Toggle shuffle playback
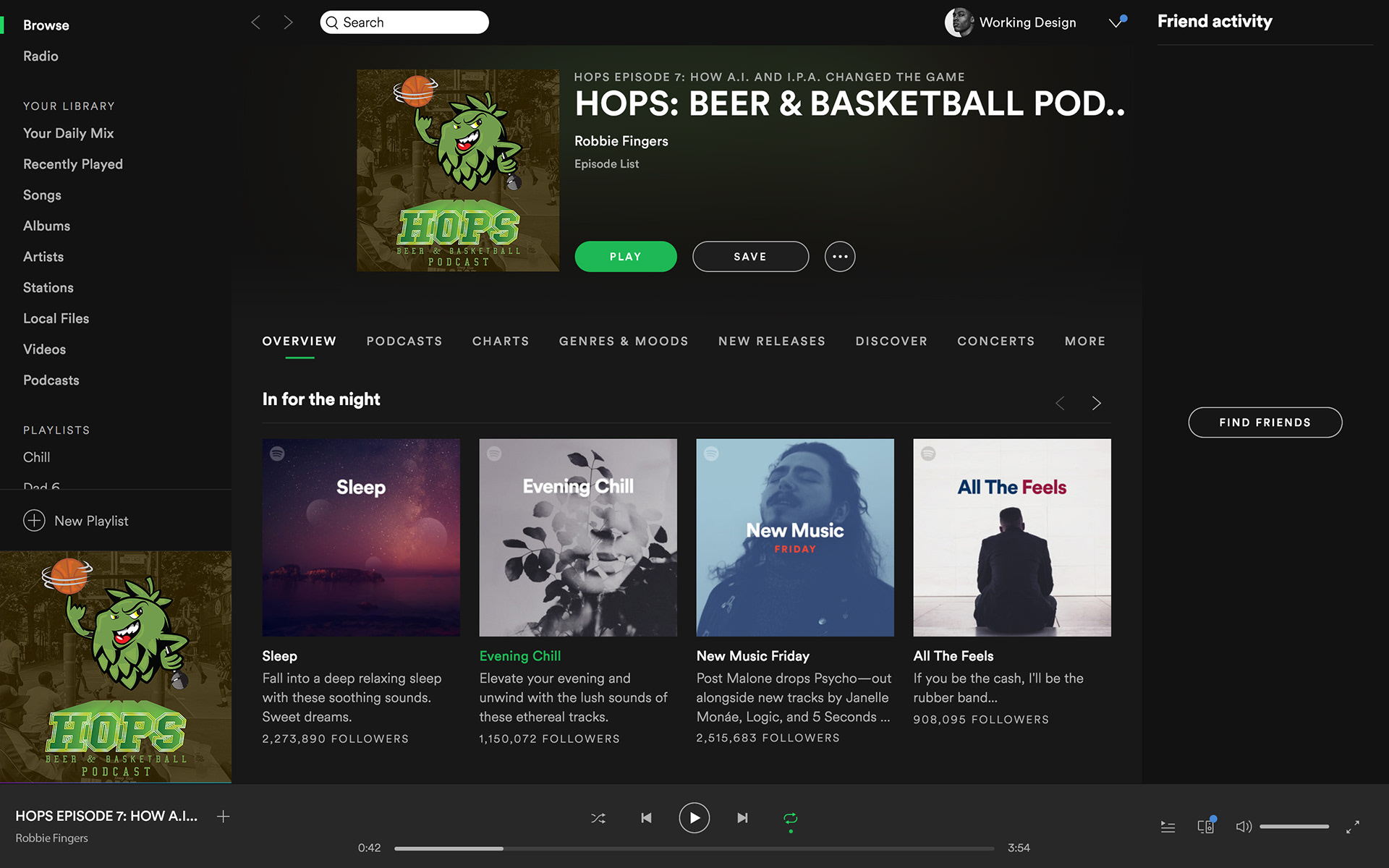 (x=598, y=818)
